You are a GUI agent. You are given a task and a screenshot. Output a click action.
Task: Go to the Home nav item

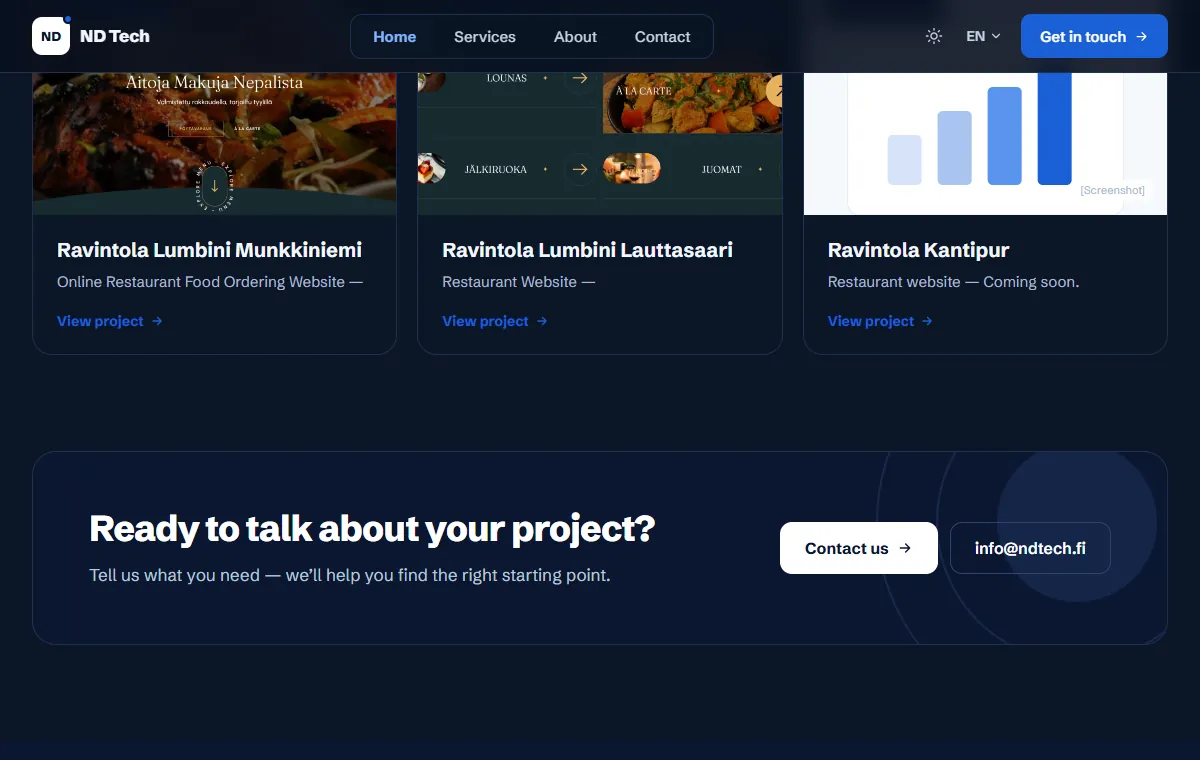pyautogui.click(x=395, y=37)
